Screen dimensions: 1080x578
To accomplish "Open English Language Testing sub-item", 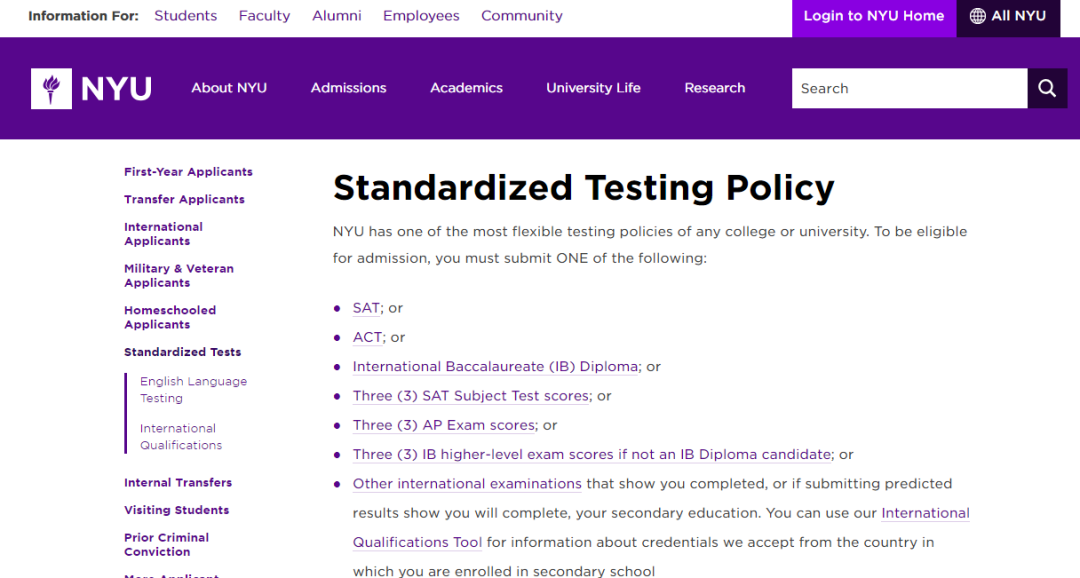I will tap(194, 390).
